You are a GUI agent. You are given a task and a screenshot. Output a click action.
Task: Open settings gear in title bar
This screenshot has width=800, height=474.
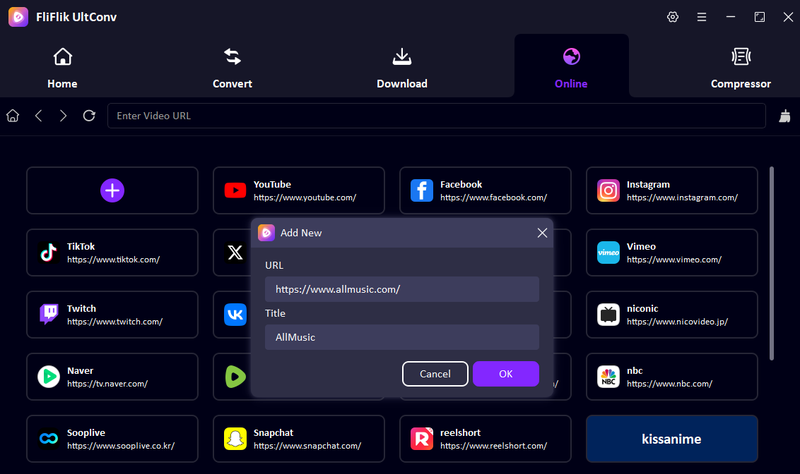click(672, 17)
